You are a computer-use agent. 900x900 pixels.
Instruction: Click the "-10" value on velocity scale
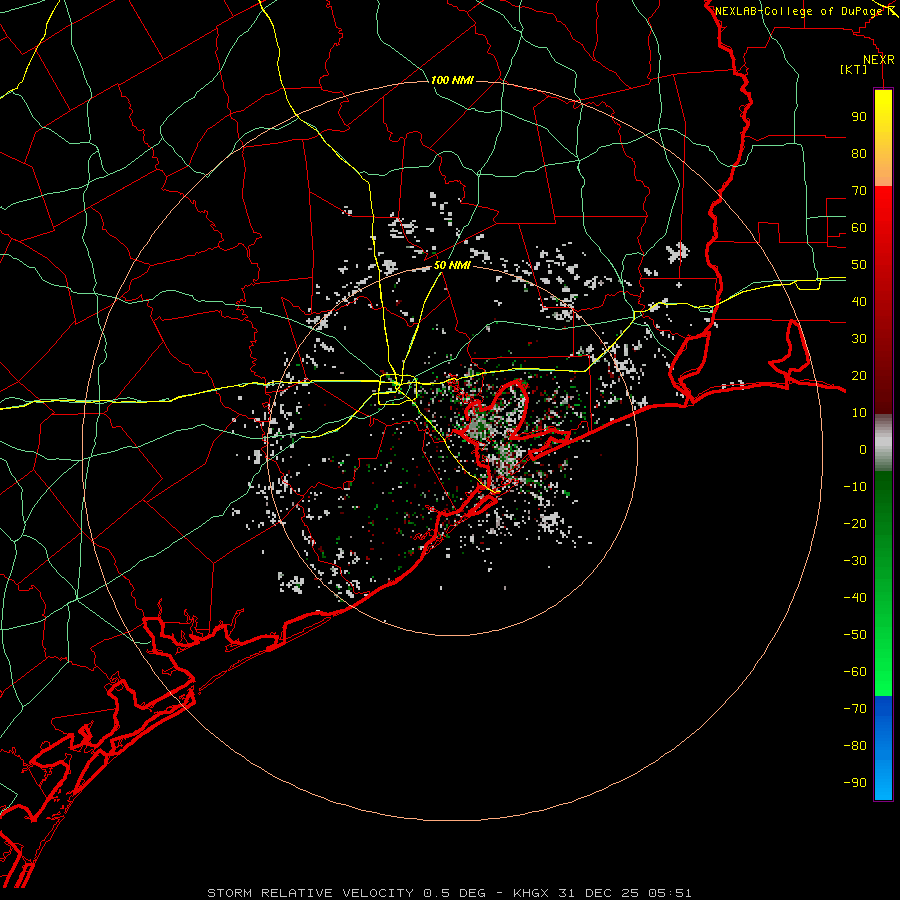(855, 487)
